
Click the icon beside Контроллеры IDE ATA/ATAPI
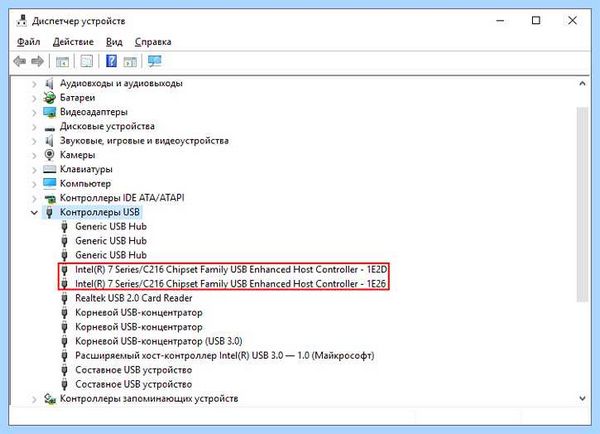49,199
